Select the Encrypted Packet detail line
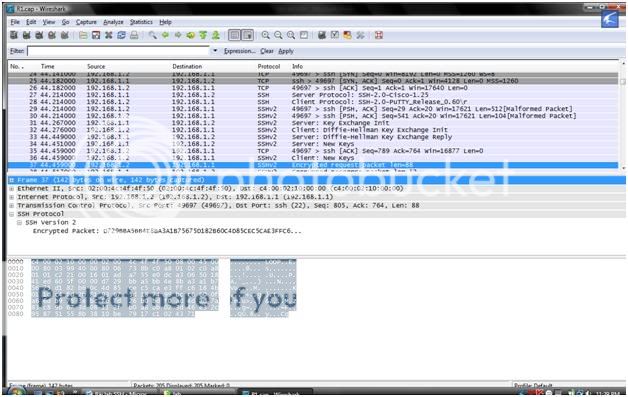 (x=167, y=231)
